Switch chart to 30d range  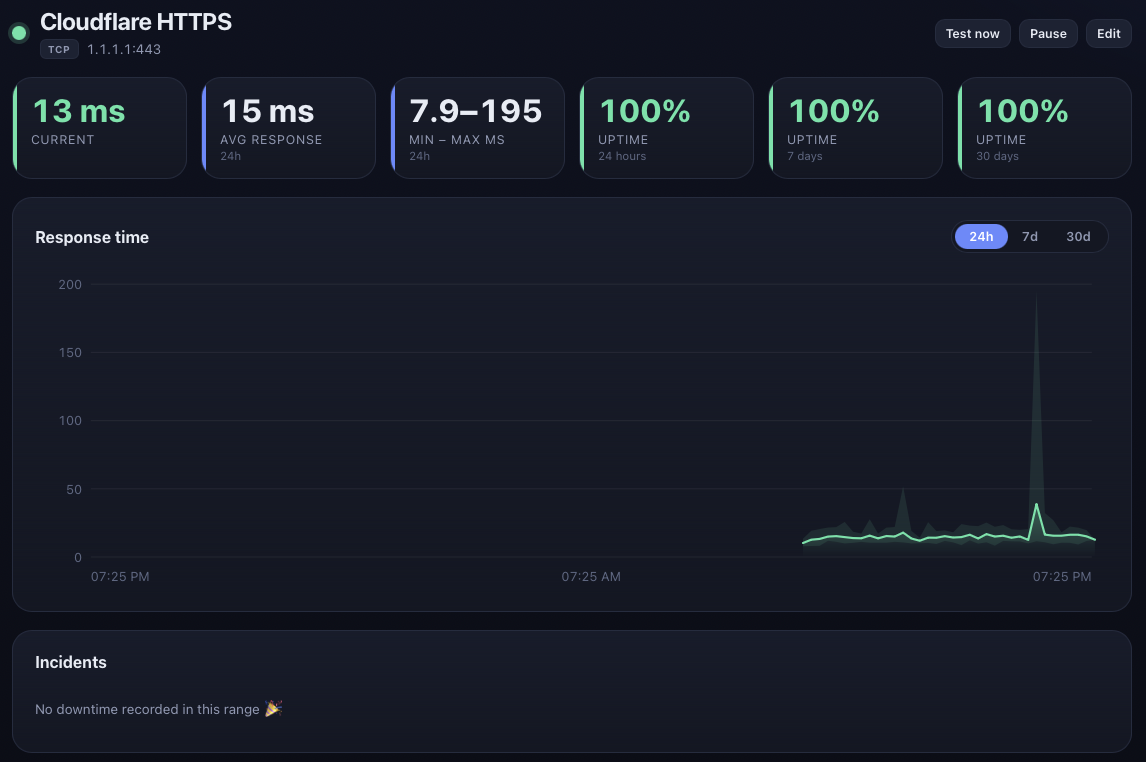1078,237
